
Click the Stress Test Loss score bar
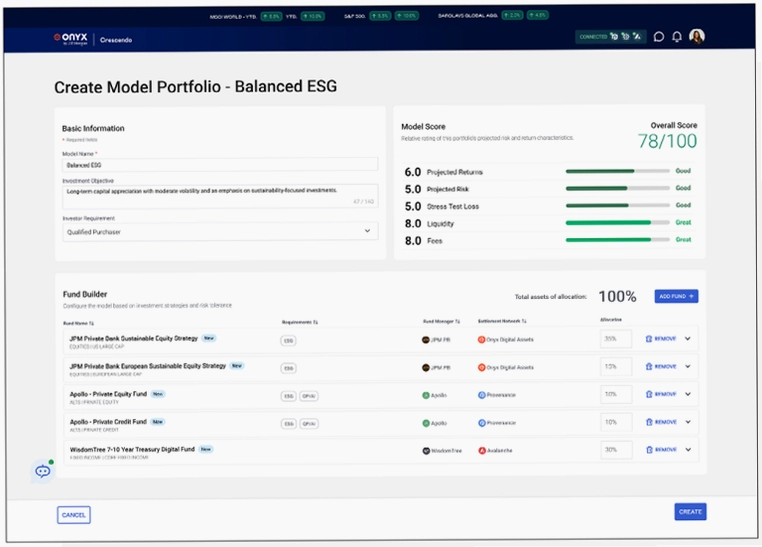coord(618,205)
